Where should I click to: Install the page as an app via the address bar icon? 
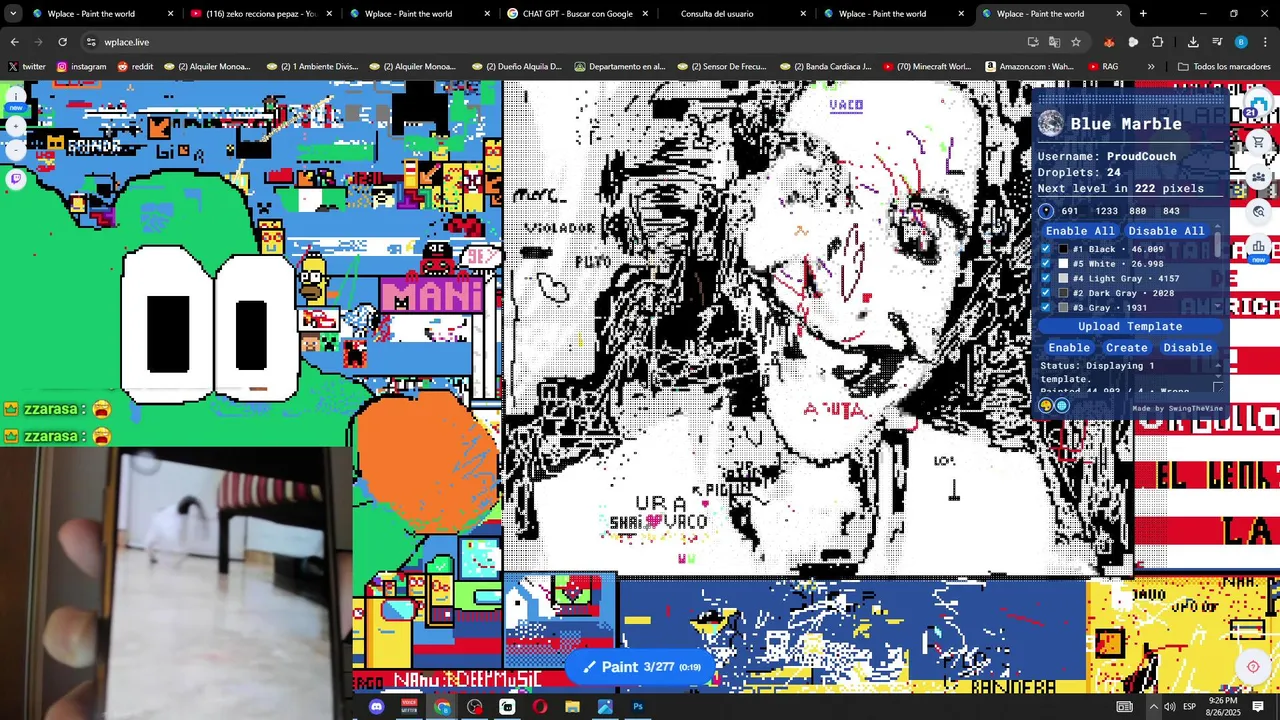point(1033,42)
